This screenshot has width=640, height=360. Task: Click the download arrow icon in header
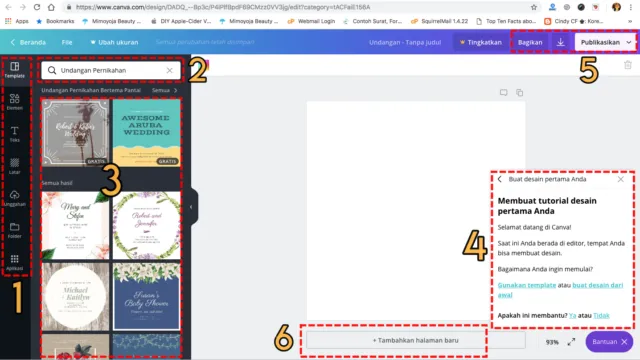click(x=560, y=42)
